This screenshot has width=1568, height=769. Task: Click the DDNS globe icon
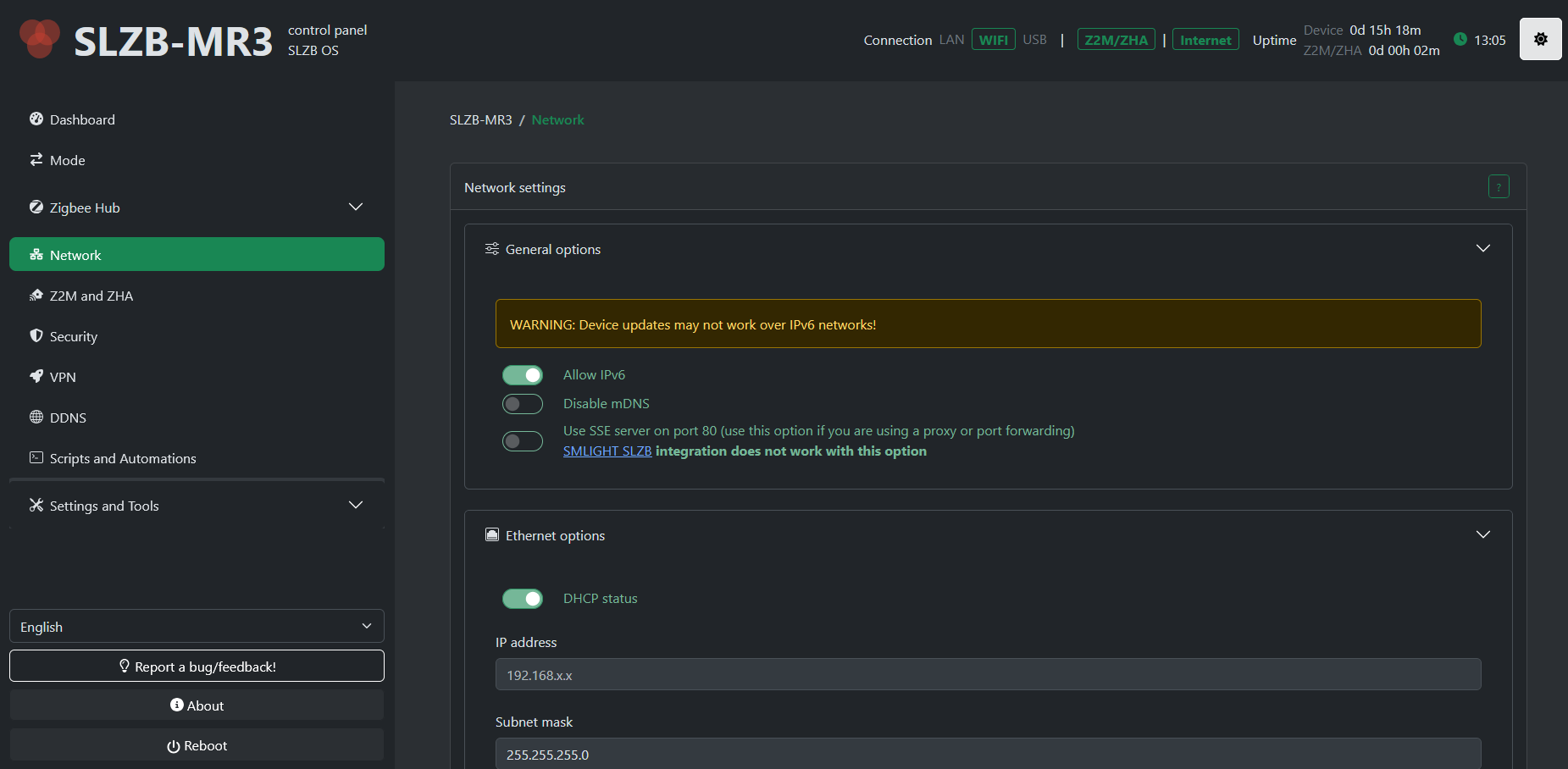click(x=36, y=418)
